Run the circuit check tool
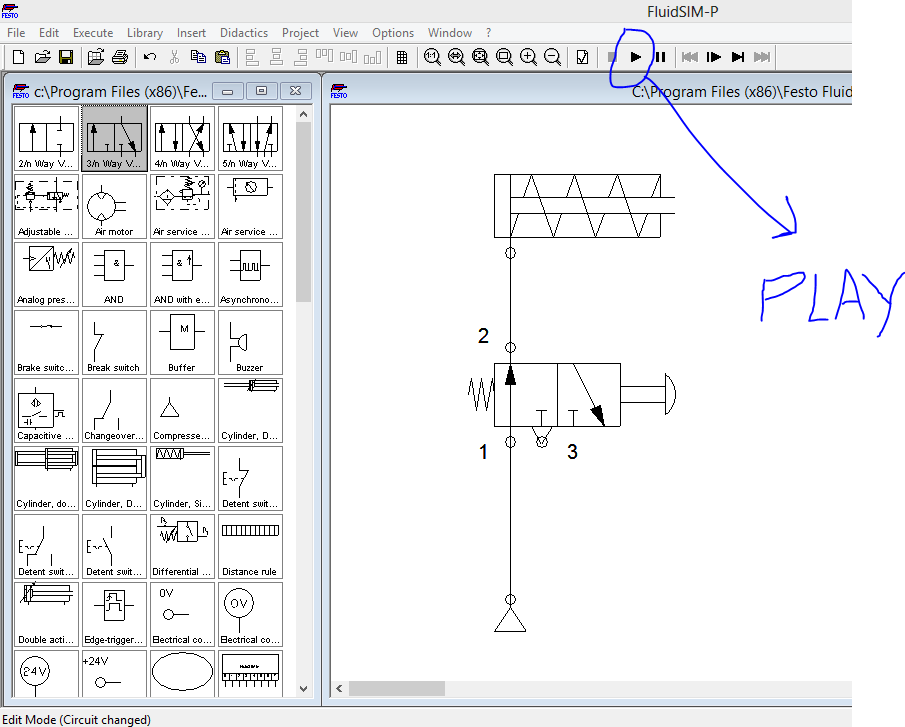This screenshot has height=727, width=905. click(x=583, y=57)
